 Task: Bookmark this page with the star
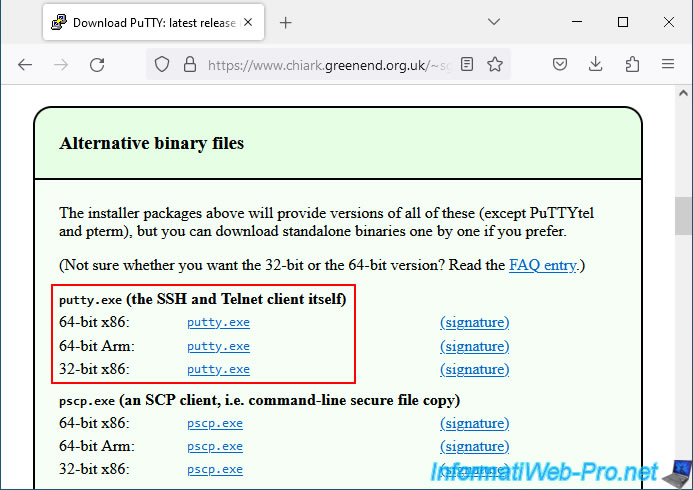(495, 65)
